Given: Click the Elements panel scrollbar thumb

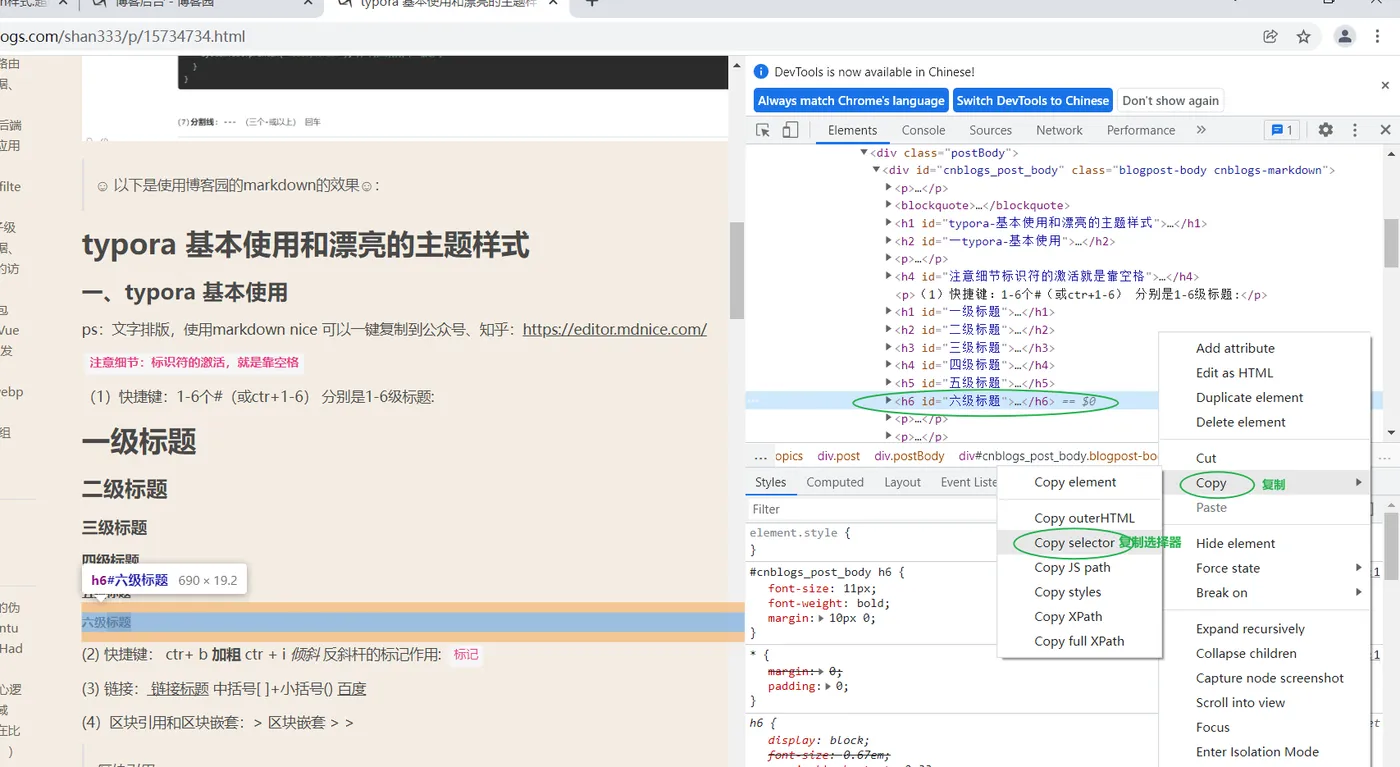Looking at the screenshot, I should [x=1391, y=243].
